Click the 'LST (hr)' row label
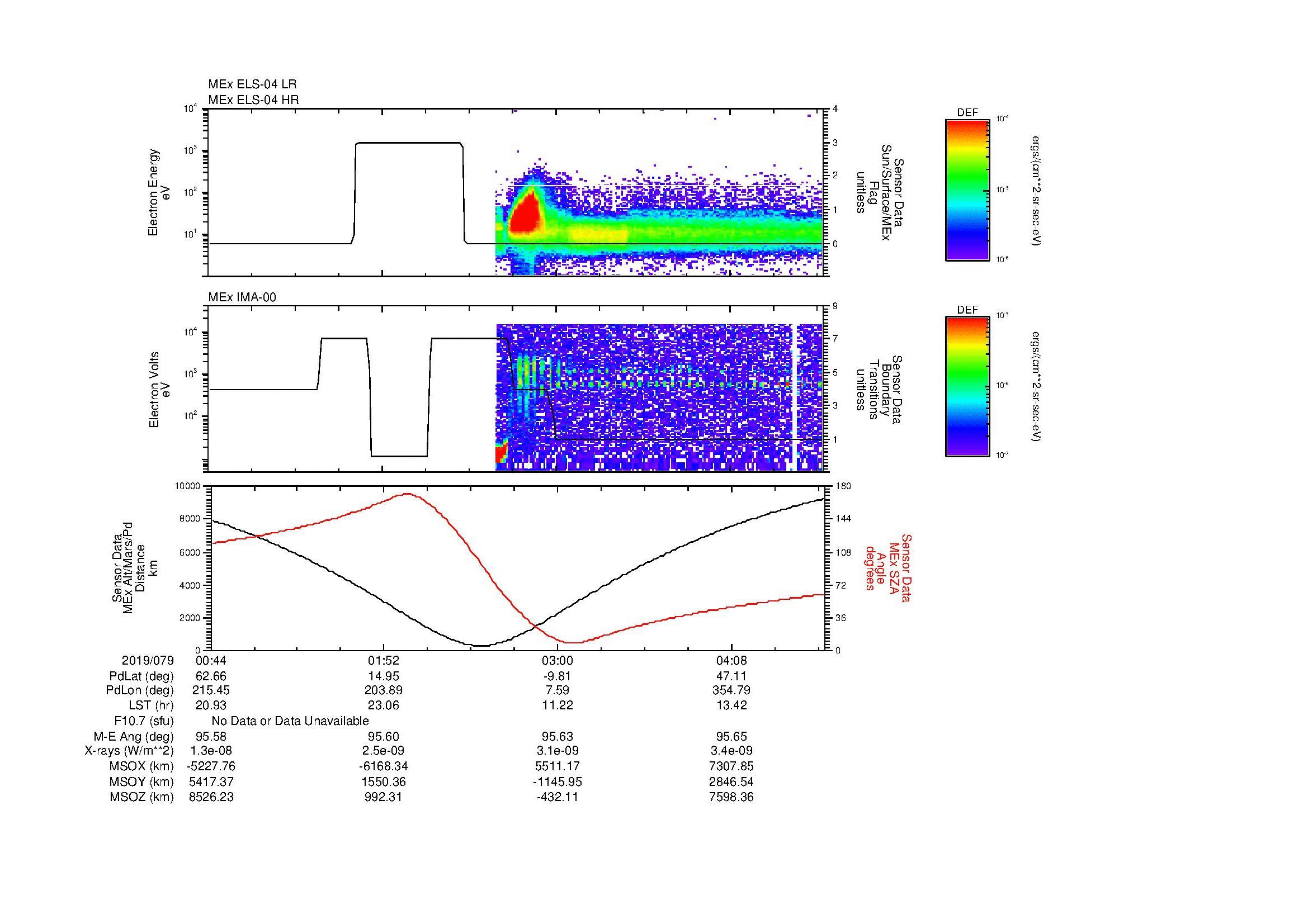This screenshot has width=1308, height=924. 151,705
